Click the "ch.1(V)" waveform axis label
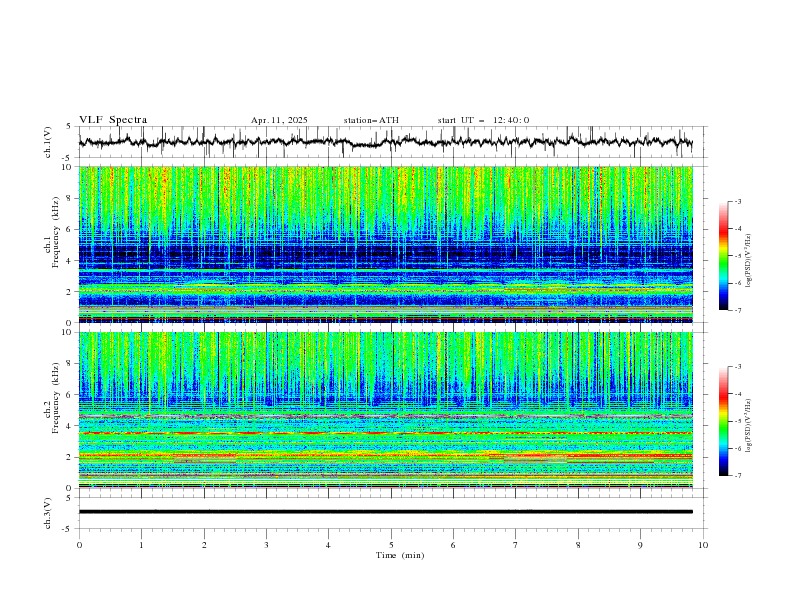792x612 pixels. pos(48,142)
